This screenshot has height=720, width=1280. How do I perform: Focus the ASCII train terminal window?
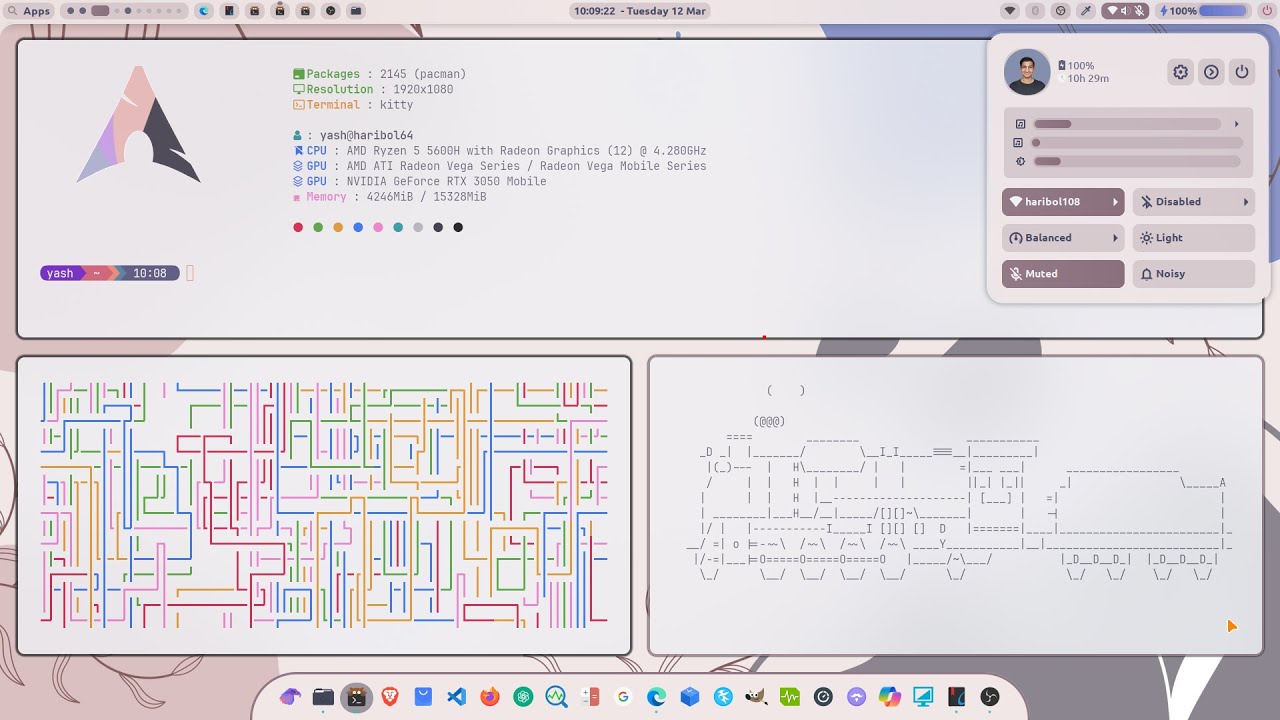tap(956, 506)
